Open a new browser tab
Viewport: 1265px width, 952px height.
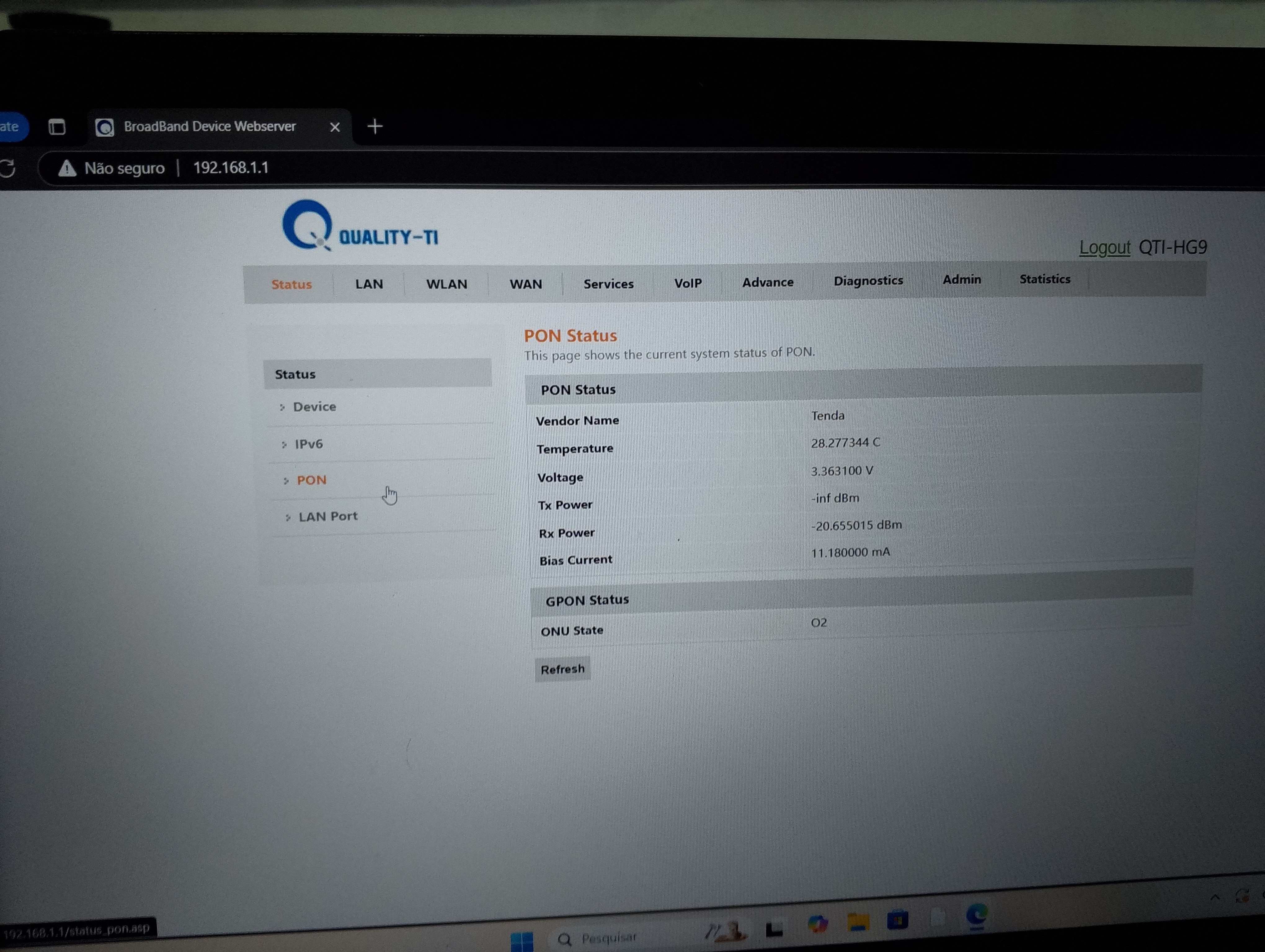375,126
